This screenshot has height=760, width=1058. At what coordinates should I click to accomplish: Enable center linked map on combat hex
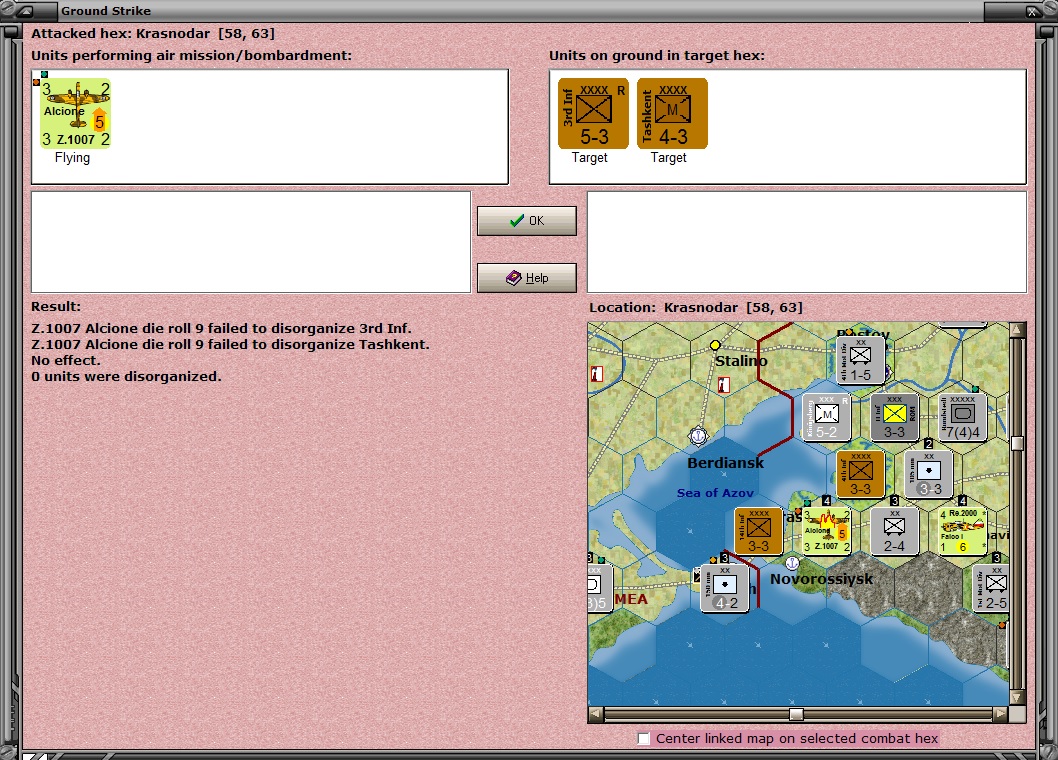pyautogui.click(x=644, y=738)
